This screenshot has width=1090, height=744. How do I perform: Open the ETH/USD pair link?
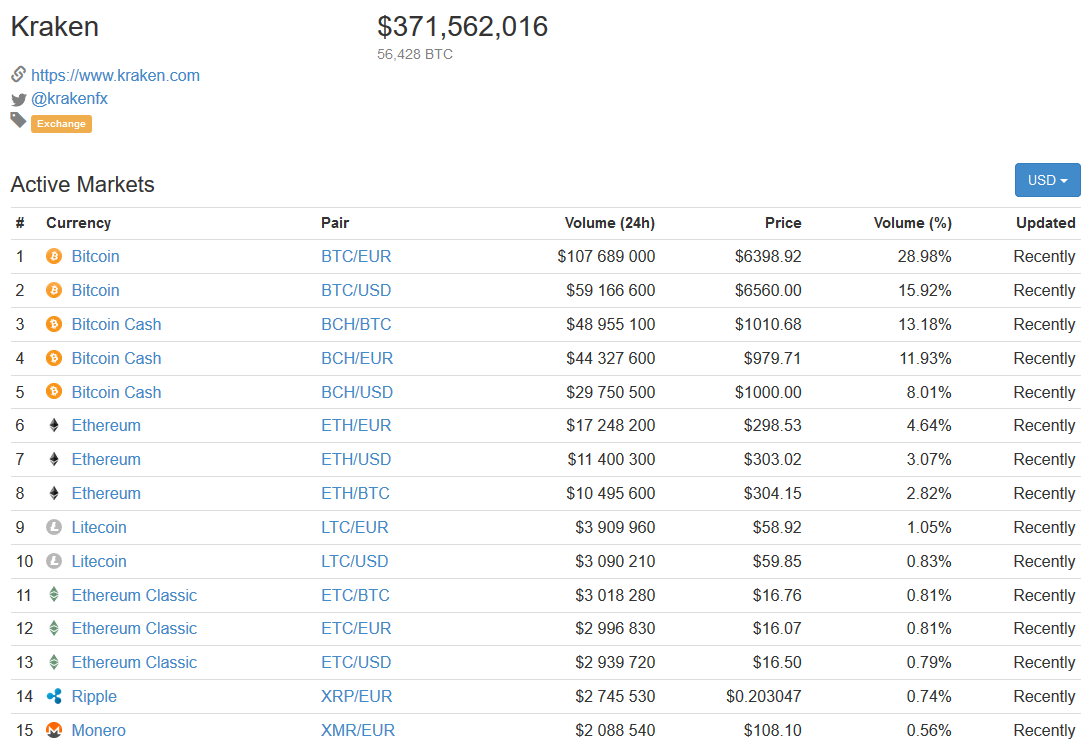[x=356, y=460]
